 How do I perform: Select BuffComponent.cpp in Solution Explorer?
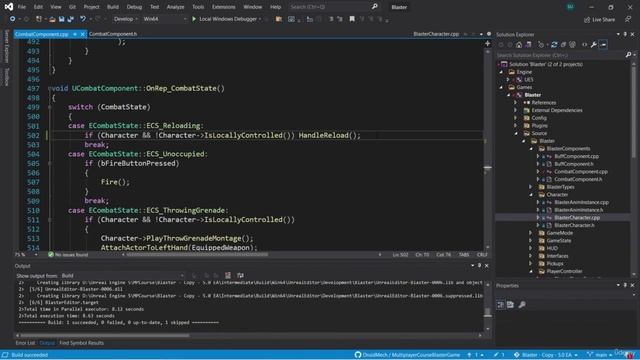pos(576,156)
